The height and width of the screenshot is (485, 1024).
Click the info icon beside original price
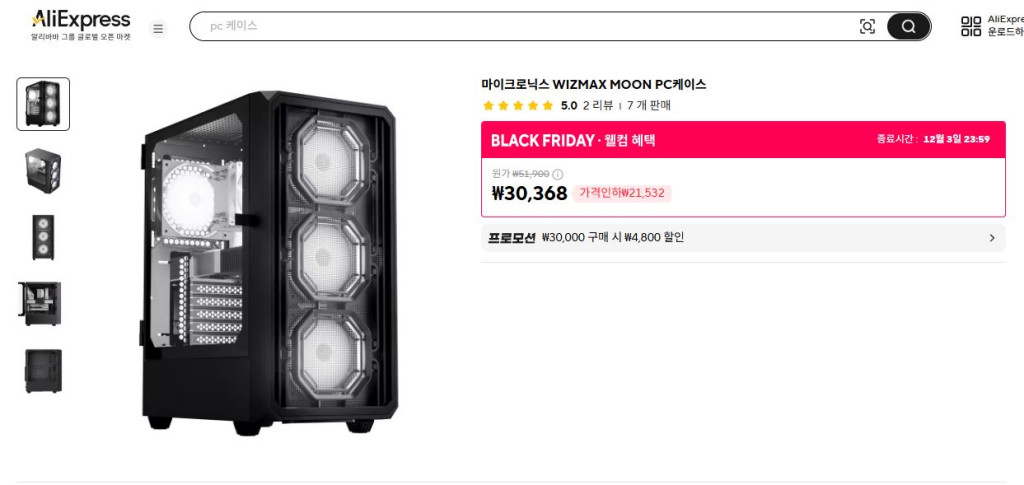[x=558, y=174]
